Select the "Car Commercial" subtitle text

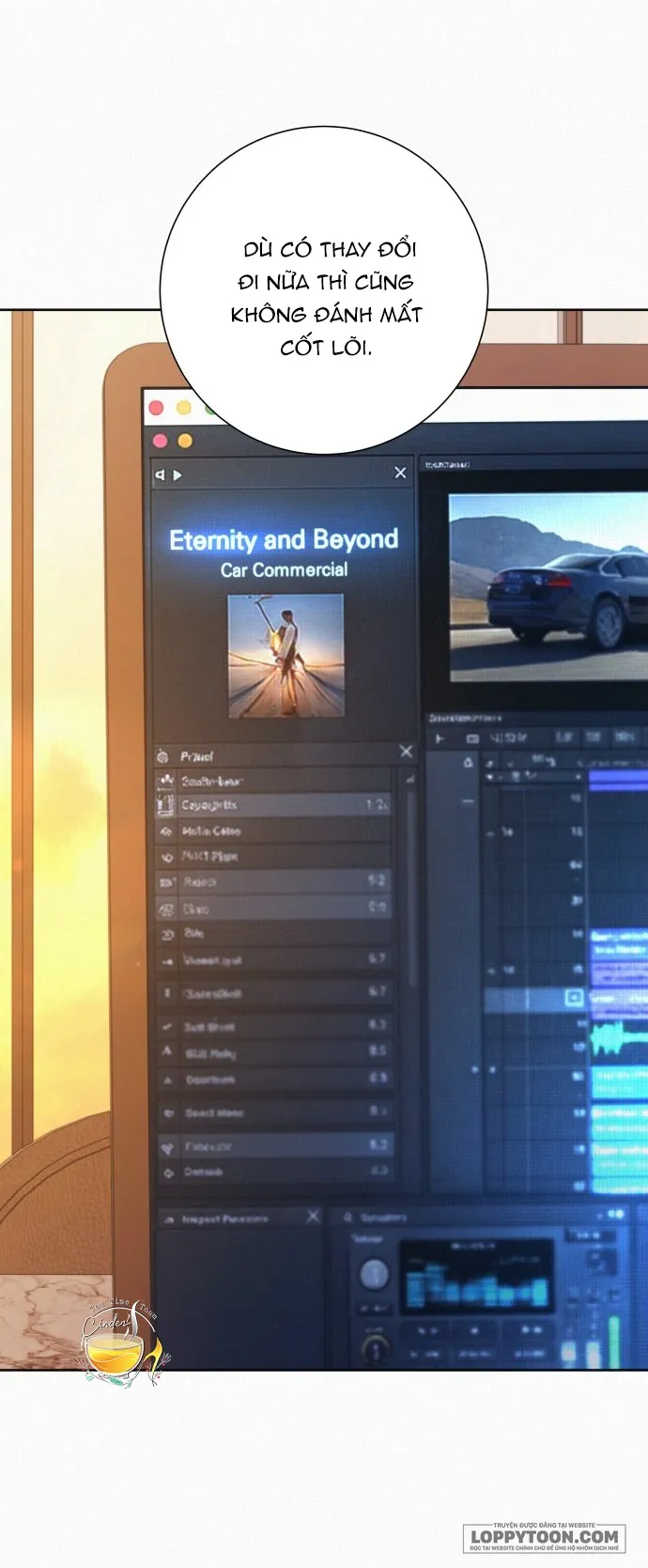284,569
